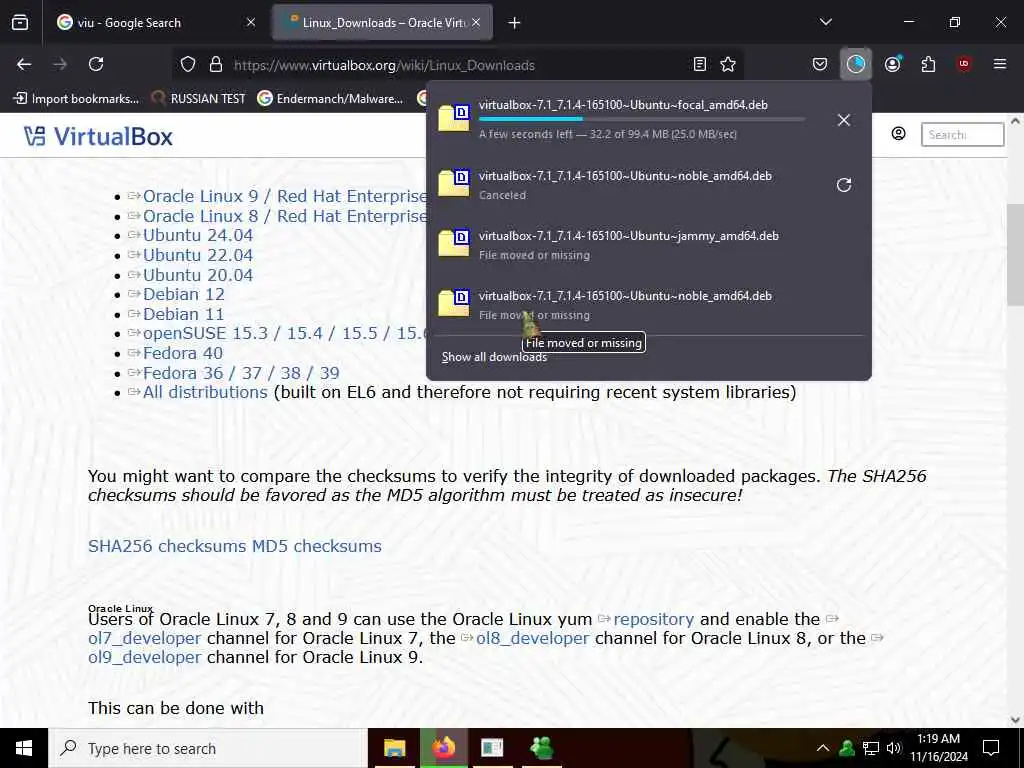1024x768 pixels.
Task: Select the Linux_Downloads Oracle VirtualBox tab
Action: point(382,23)
